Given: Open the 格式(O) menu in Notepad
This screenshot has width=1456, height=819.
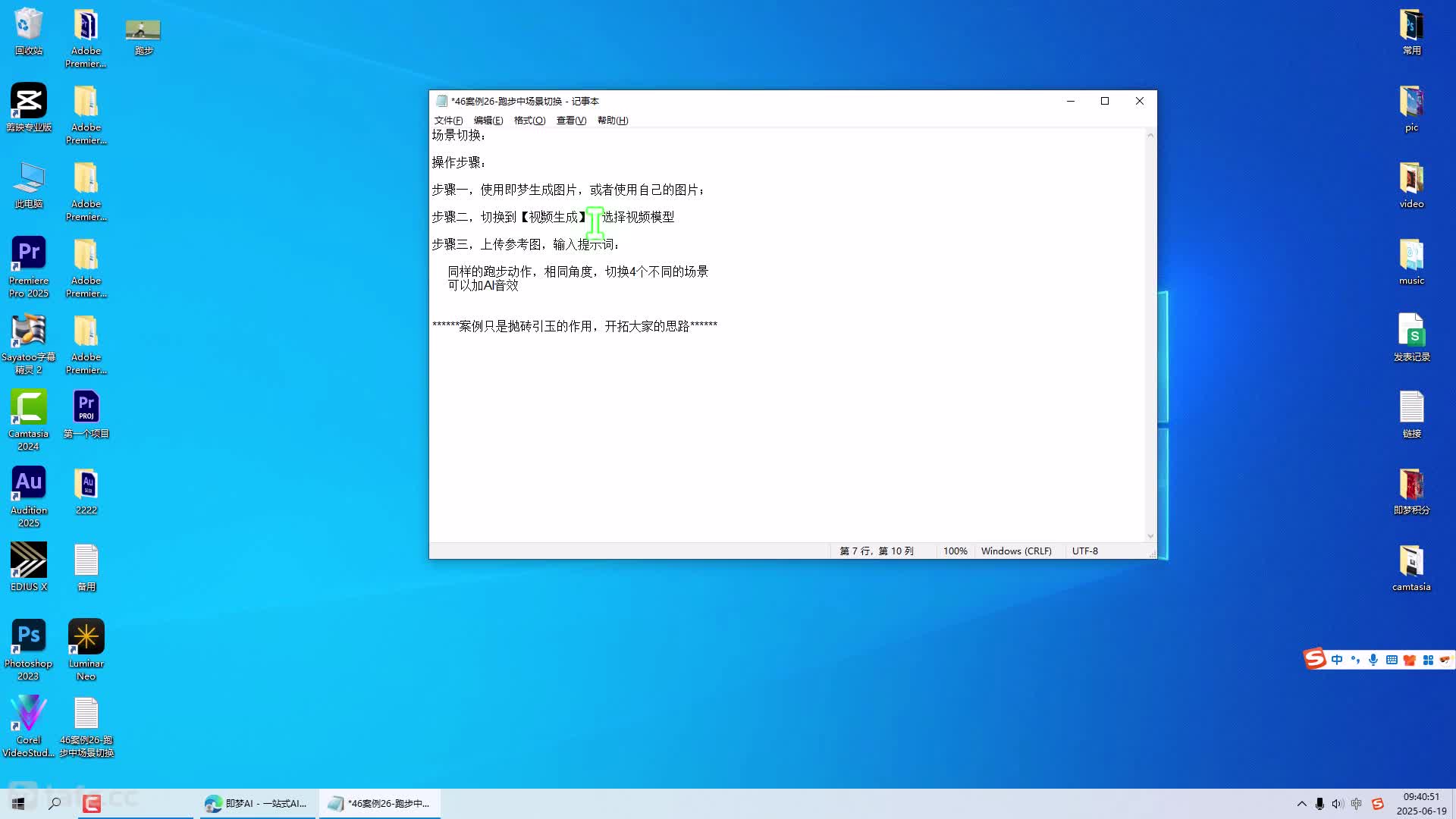Looking at the screenshot, I should 529,121.
